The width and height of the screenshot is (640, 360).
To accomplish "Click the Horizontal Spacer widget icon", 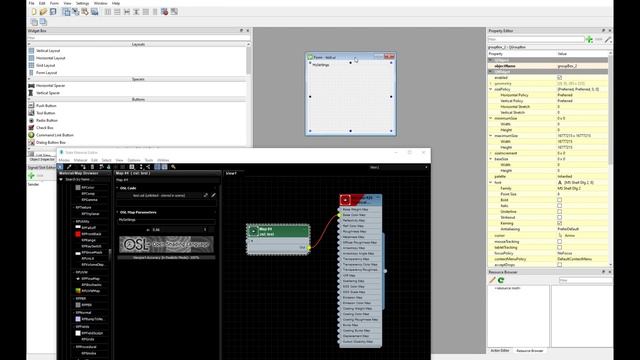I will [31, 86].
